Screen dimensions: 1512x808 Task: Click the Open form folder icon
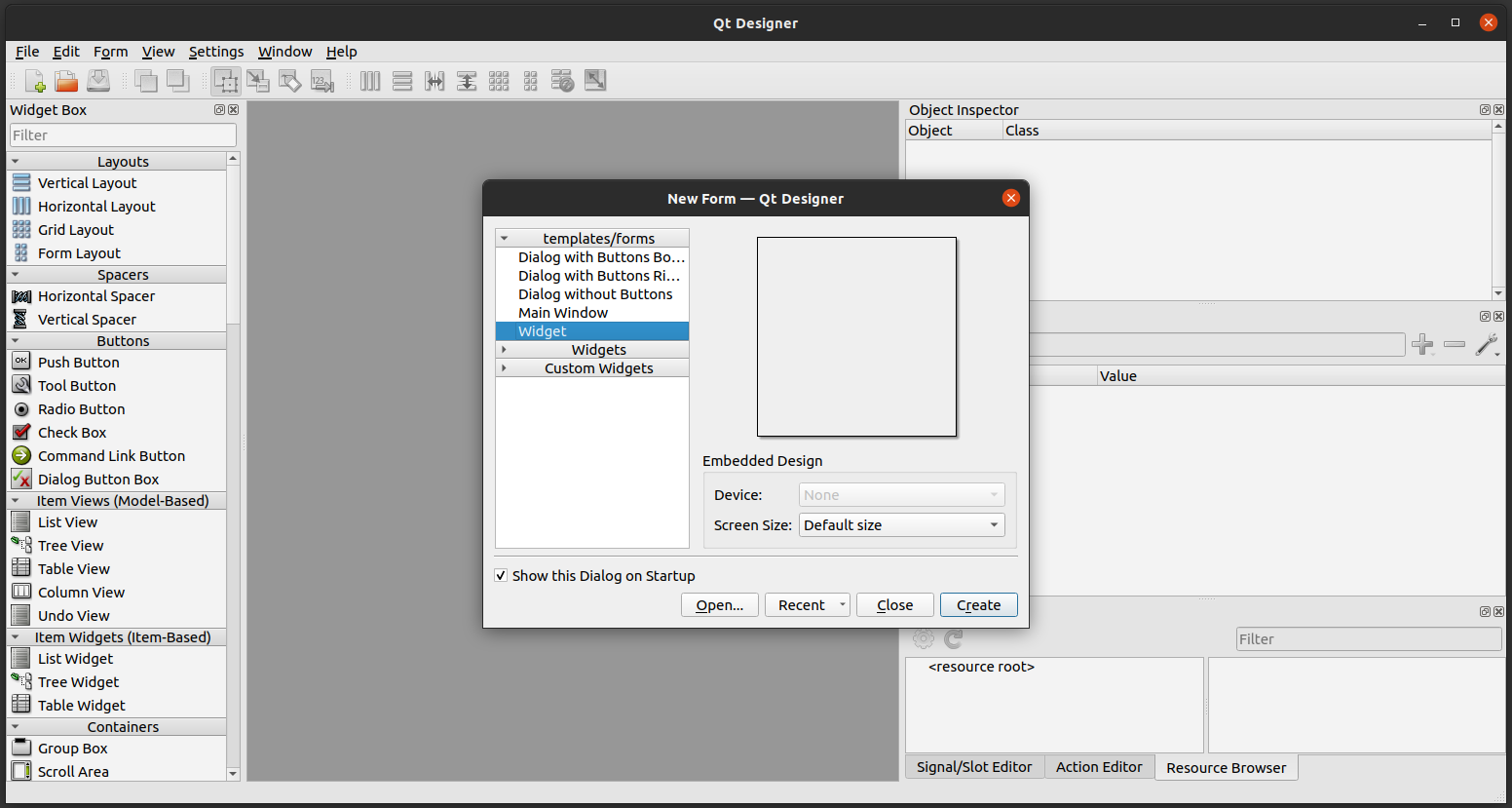(x=66, y=81)
